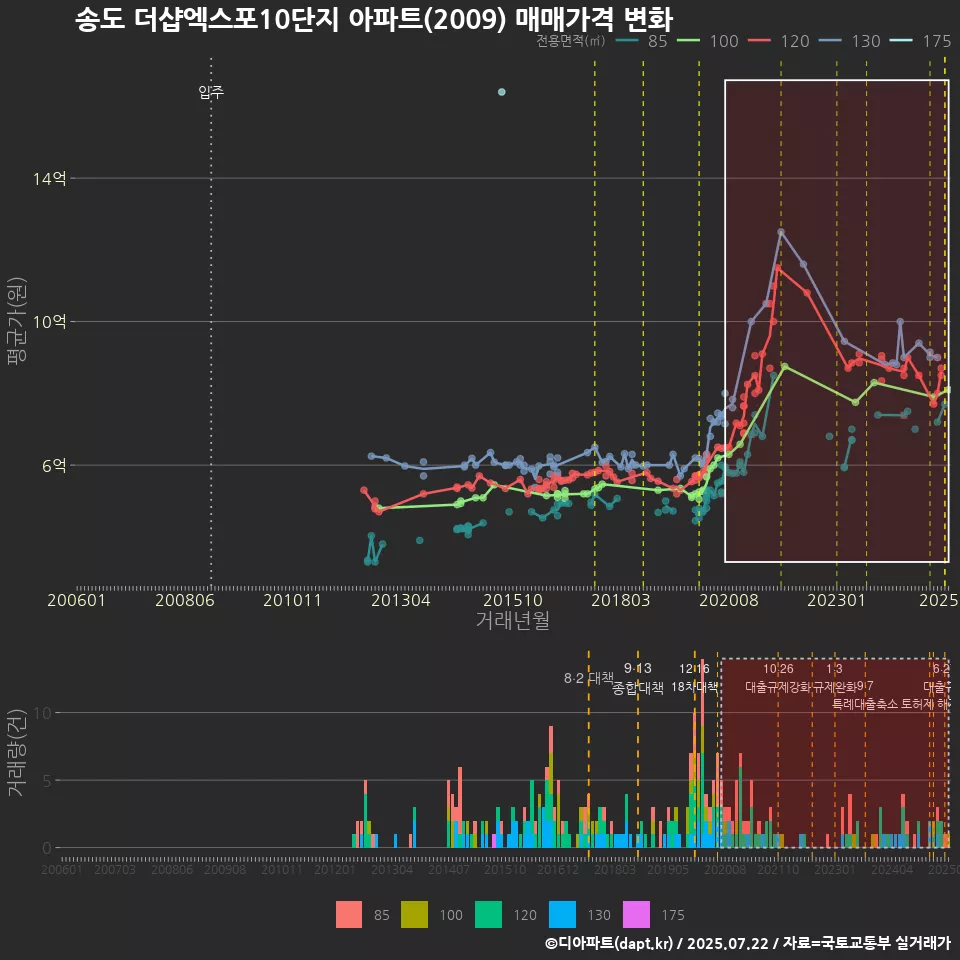
Task: Click the 100 legend entry at top
Action: coord(708,41)
